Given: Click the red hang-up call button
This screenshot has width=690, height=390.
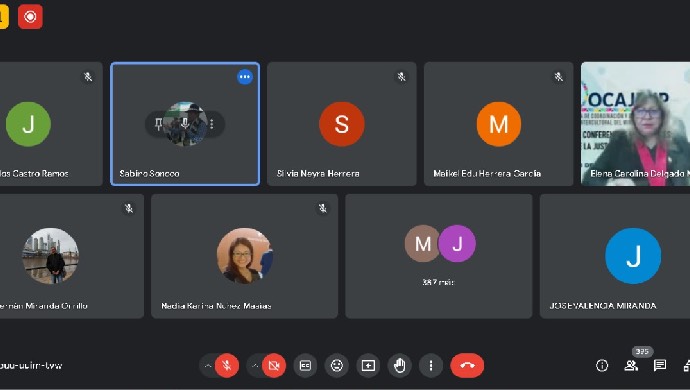Looking at the screenshot, I should tap(467, 365).
